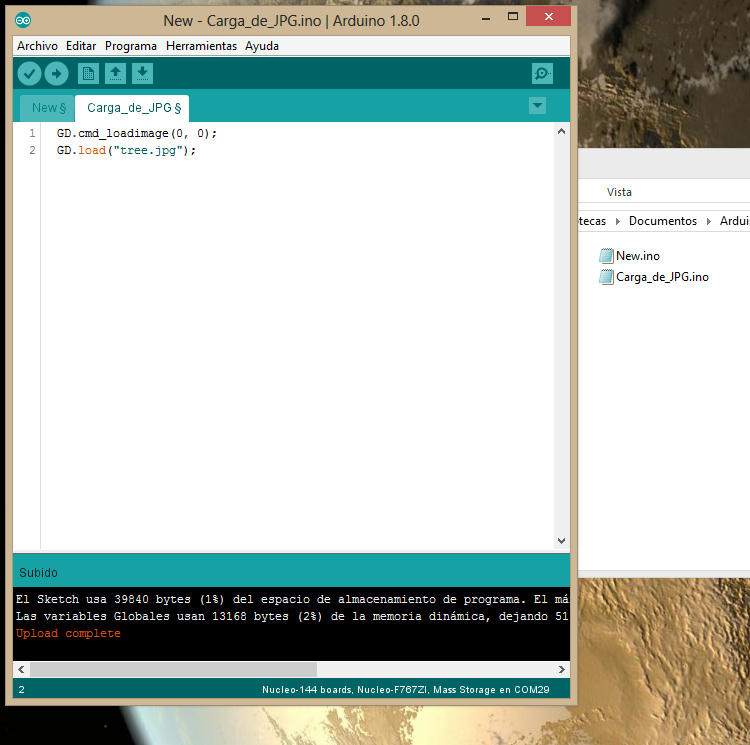Click the New.ino file icon in Explorer

(606, 256)
